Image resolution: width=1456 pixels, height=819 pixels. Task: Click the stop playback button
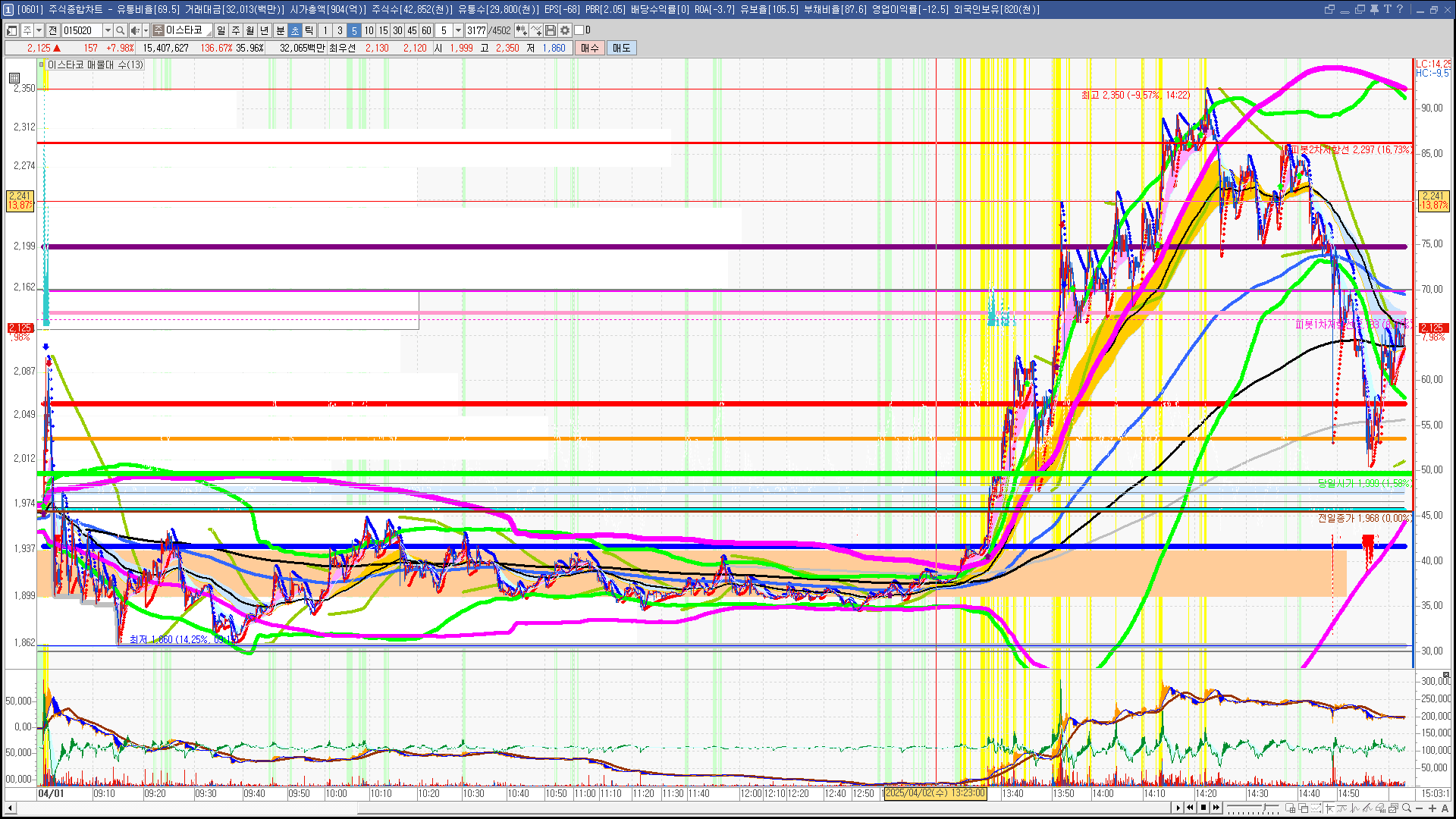pos(1203,808)
